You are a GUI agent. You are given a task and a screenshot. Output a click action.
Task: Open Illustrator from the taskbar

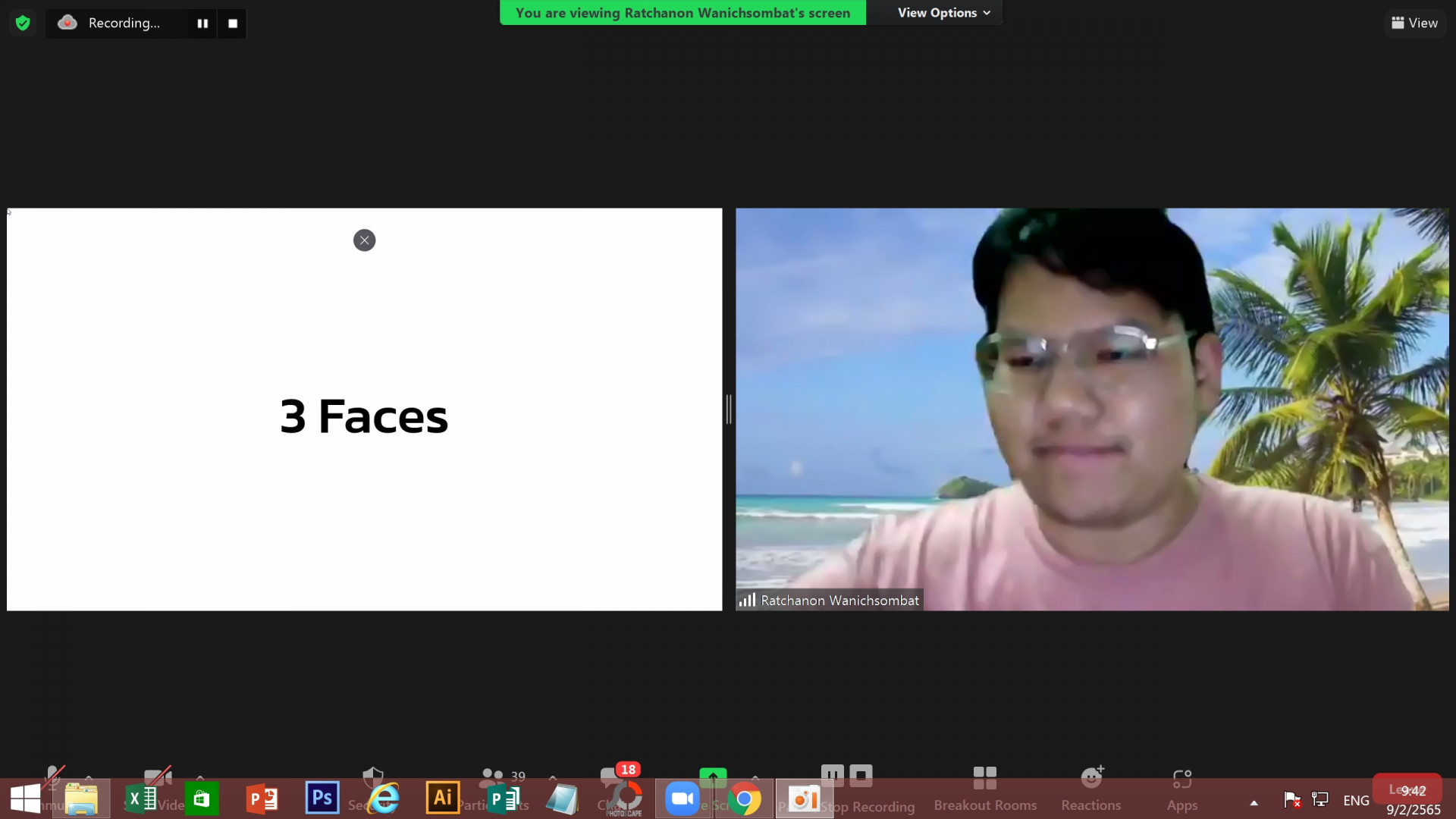[443, 798]
